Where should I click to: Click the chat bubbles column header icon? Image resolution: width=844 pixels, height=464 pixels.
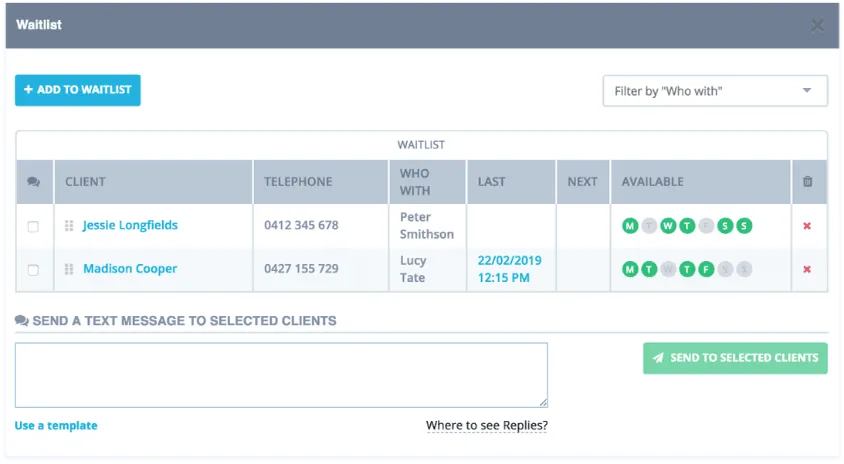(x=33, y=182)
